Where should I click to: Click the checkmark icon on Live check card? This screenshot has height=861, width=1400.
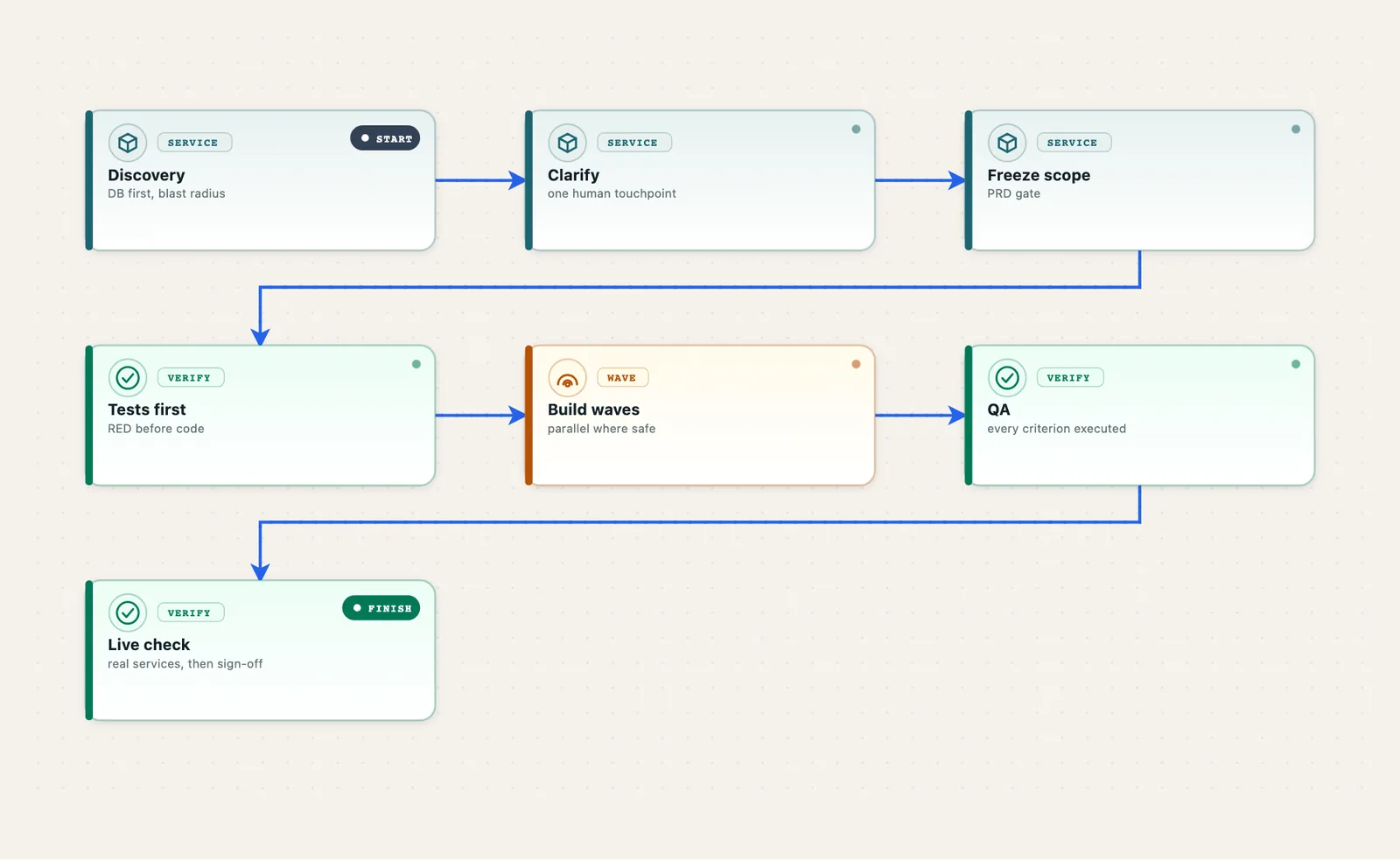click(128, 612)
